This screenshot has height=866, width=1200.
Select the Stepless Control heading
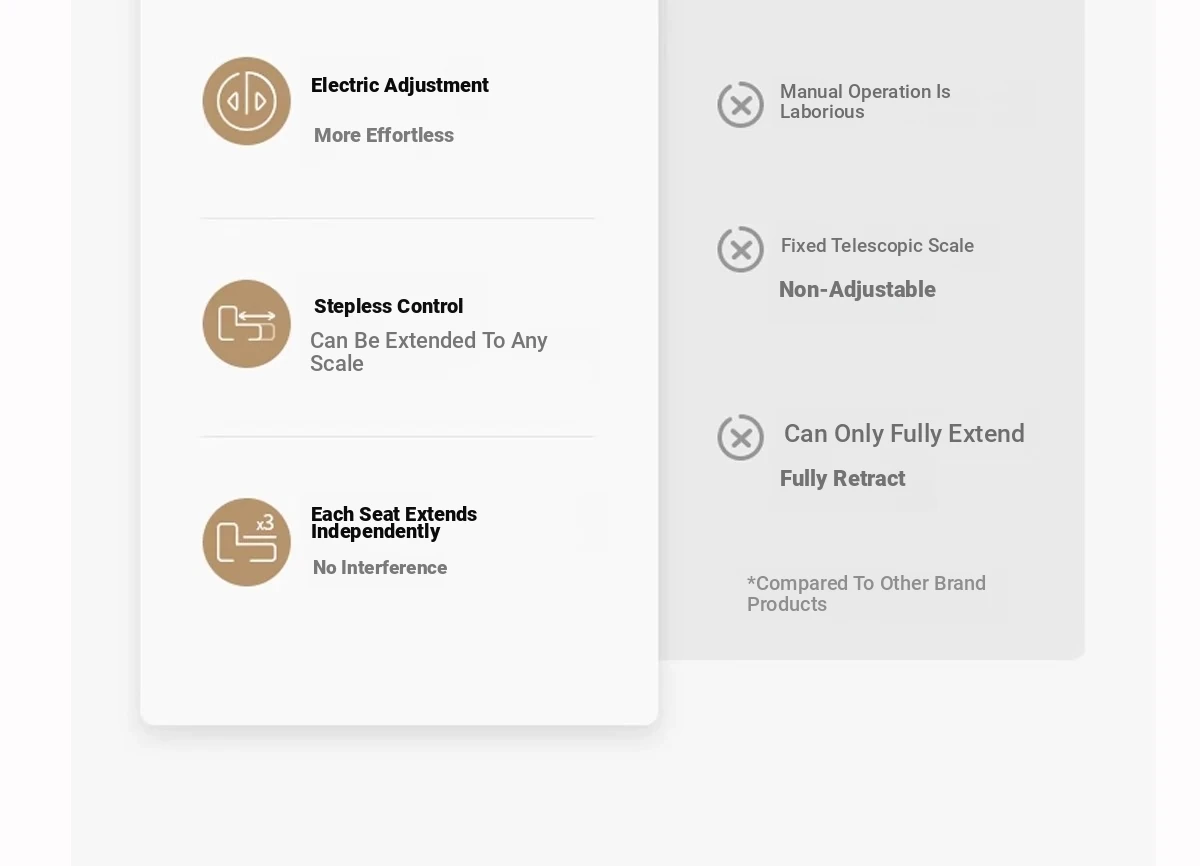click(x=389, y=307)
